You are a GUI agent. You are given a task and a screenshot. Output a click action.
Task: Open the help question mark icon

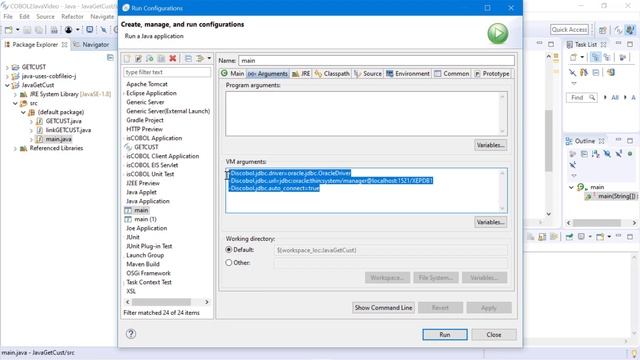pos(131,333)
